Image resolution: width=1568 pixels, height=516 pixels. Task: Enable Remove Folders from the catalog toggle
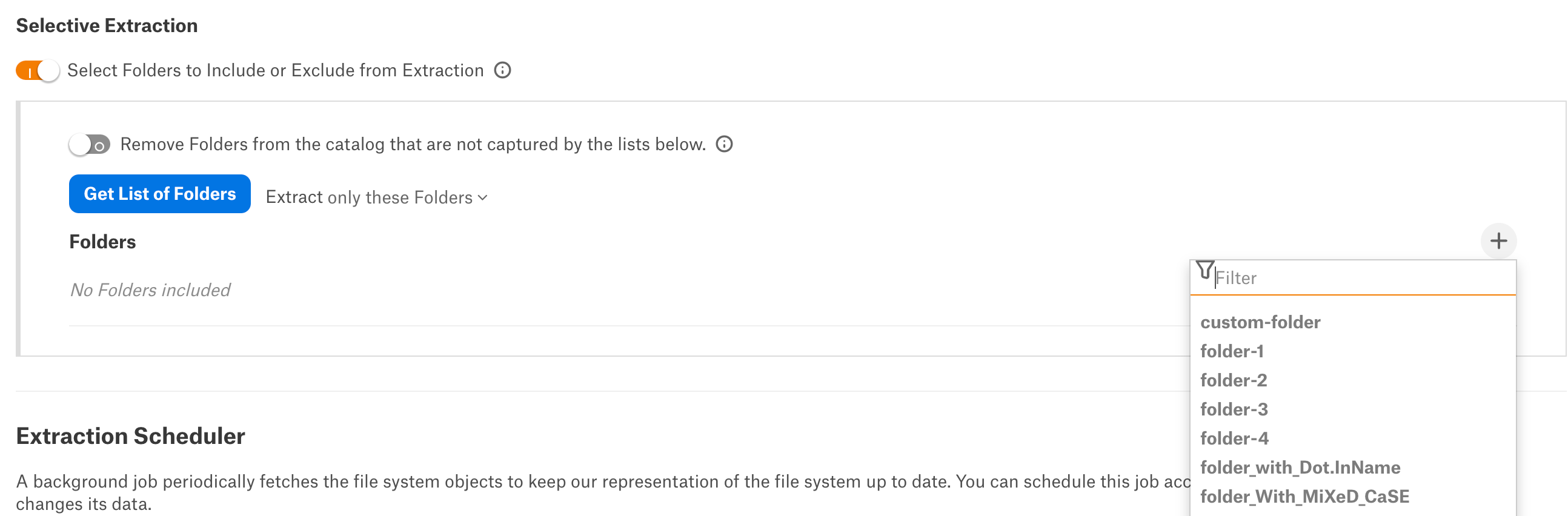[x=90, y=145]
